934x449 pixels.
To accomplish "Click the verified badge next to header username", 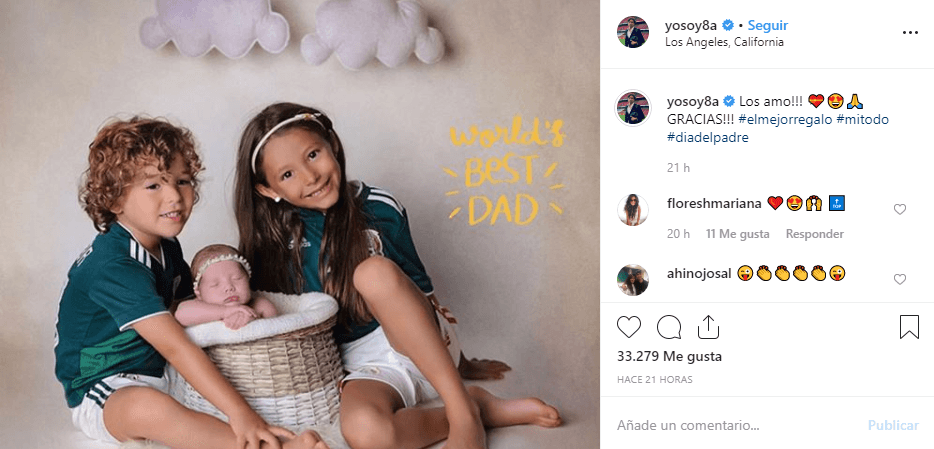I will point(727,25).
